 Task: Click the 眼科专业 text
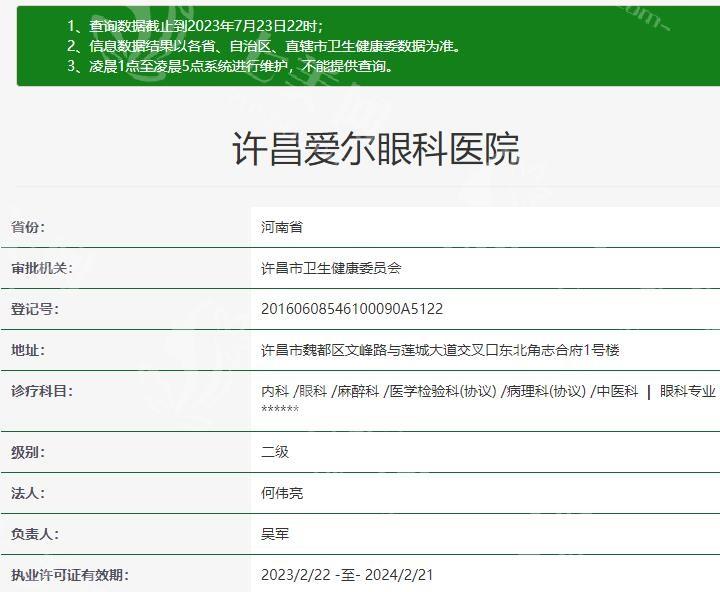pyautogui.click(x=687, y=391)
